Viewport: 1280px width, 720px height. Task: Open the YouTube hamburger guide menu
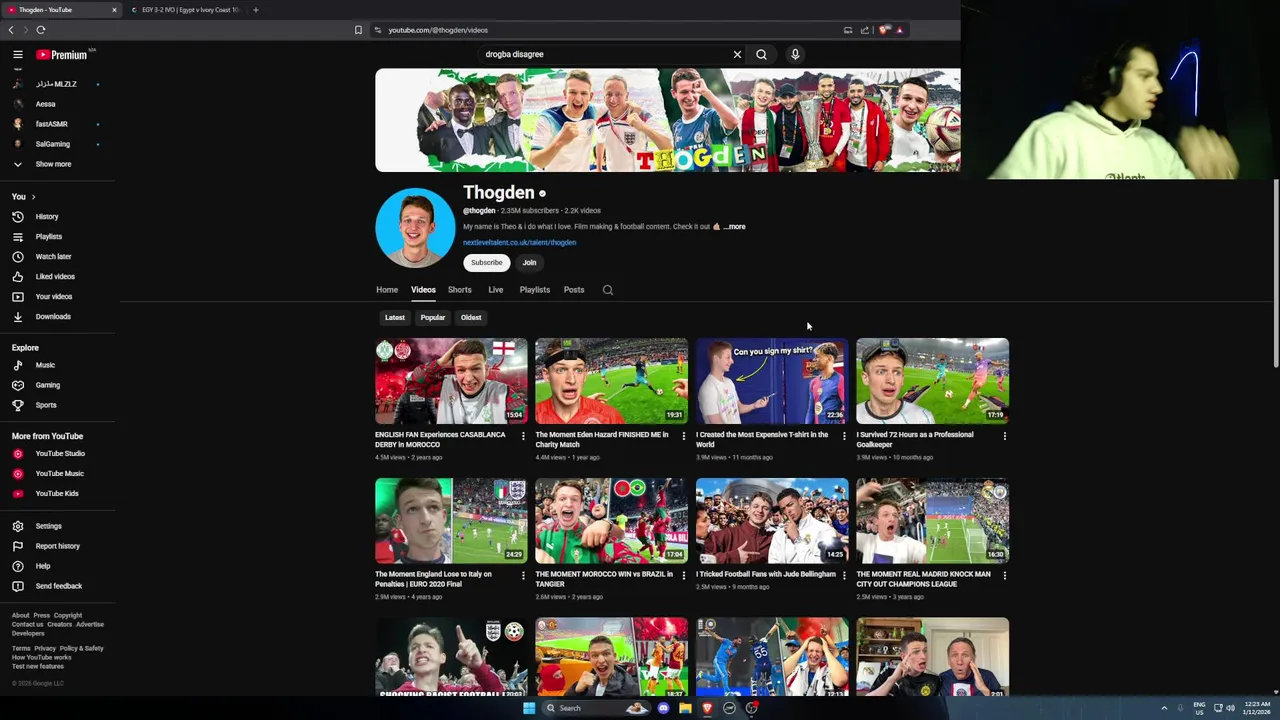[17, 54]
